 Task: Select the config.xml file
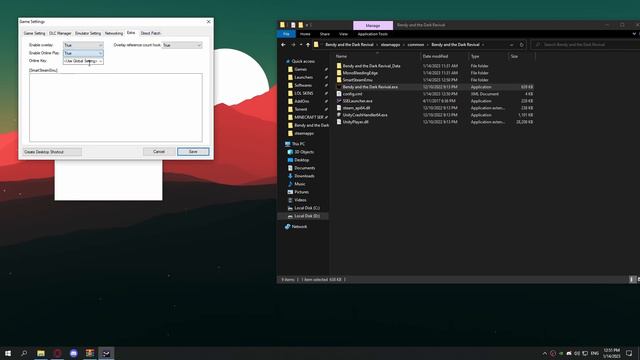point(352,94)
